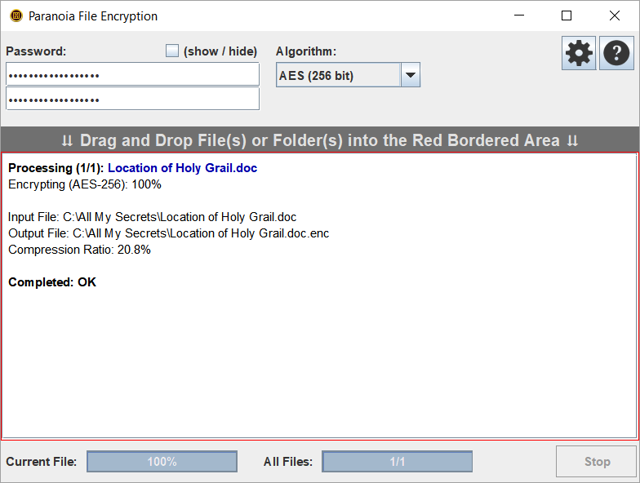The height and width of the screenshot is (483, 640).
Task: Click the Stop button
Action: pyautogui.click(x=597, y=461)
